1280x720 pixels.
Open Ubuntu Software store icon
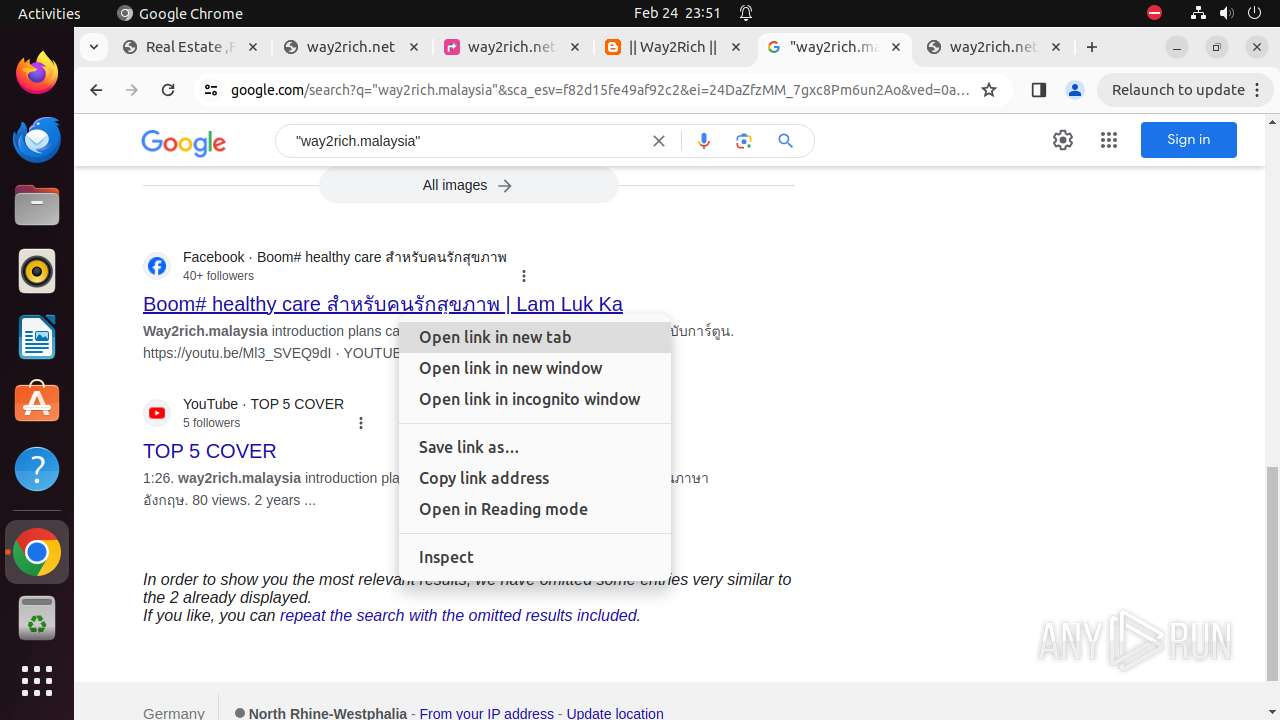pyautogui.click(x=37, y=403)
